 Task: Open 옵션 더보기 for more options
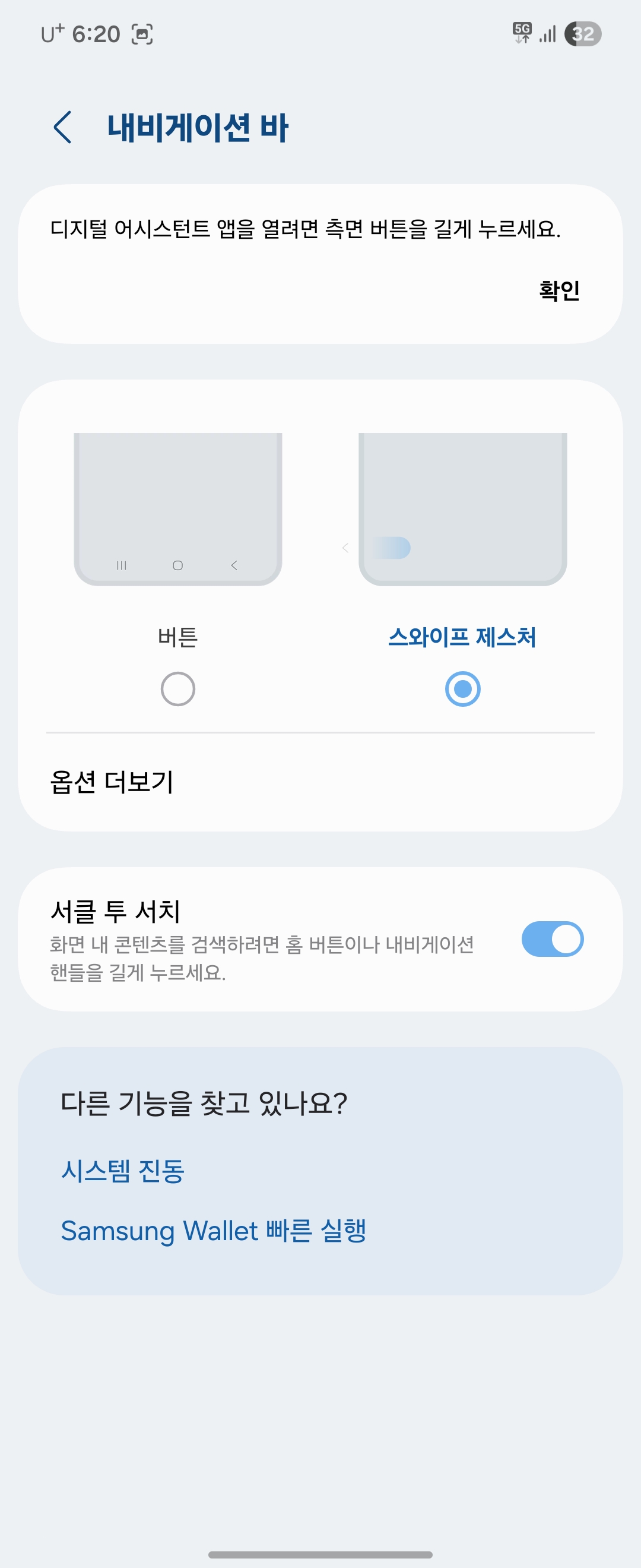112,782
